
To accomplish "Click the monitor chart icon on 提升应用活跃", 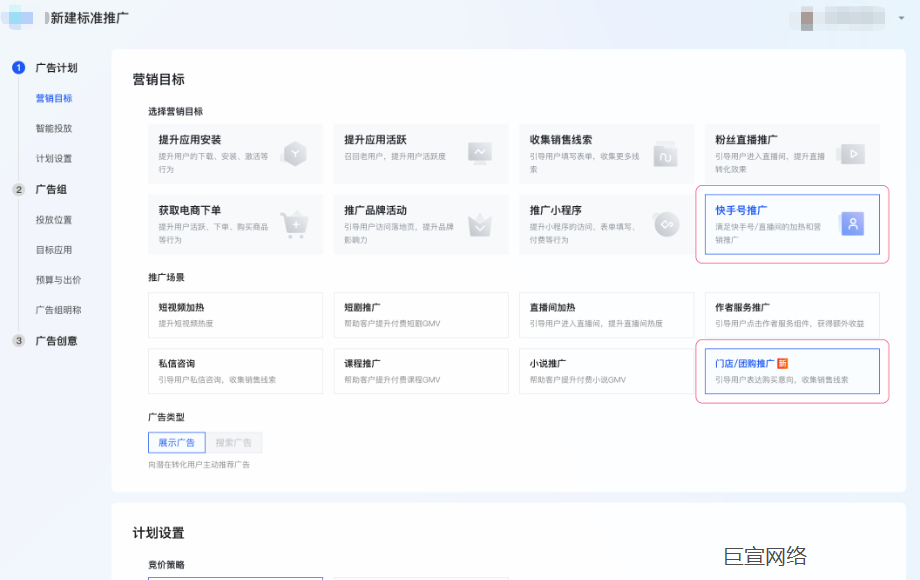I will point(480,154).
